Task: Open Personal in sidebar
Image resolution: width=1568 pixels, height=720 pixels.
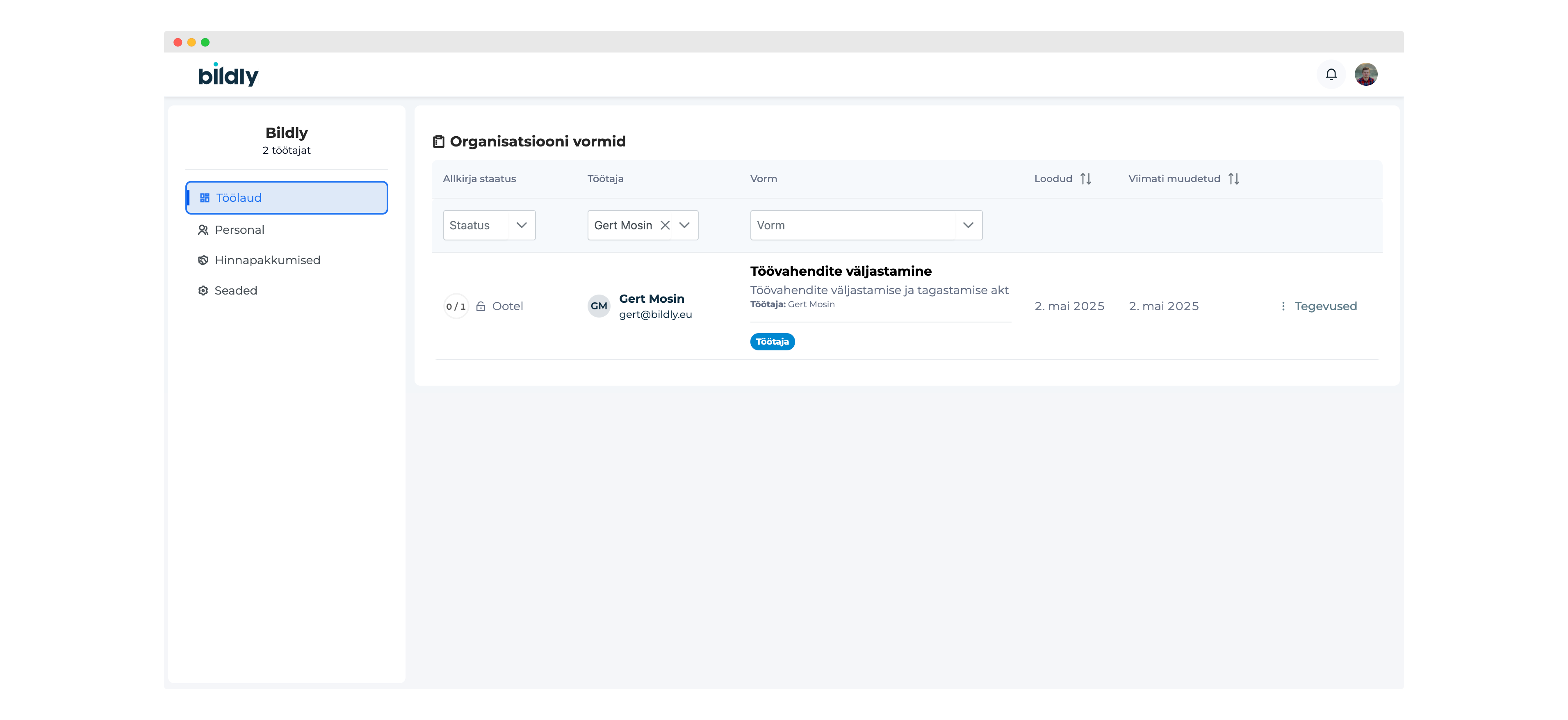Action: tap(239, 230)
